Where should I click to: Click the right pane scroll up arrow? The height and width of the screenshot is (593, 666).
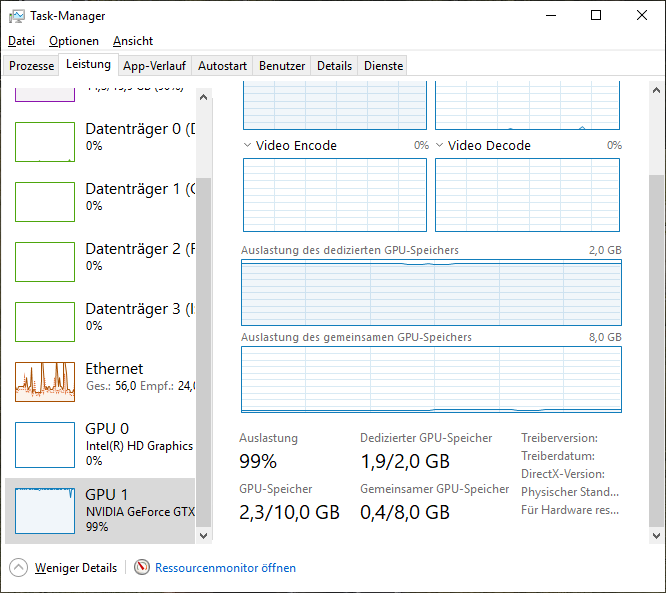[x=656, y=90]
